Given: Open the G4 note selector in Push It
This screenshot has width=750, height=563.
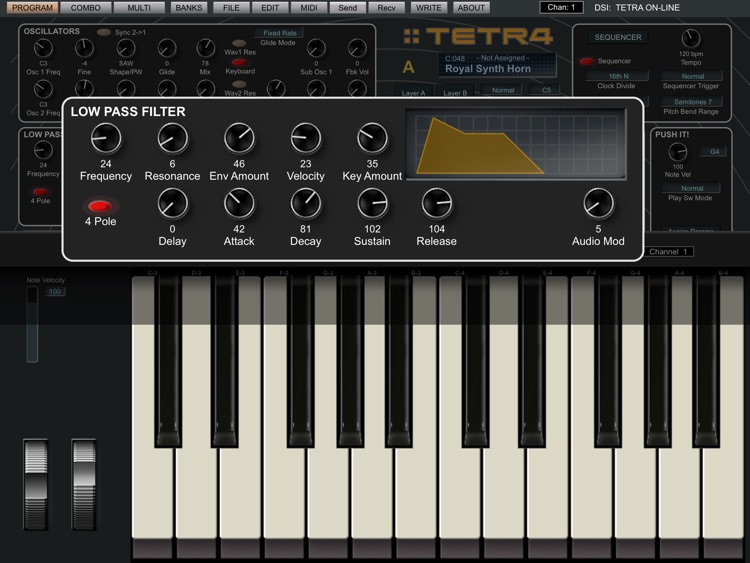Looking at the screenshot, I should pos(714,152).
